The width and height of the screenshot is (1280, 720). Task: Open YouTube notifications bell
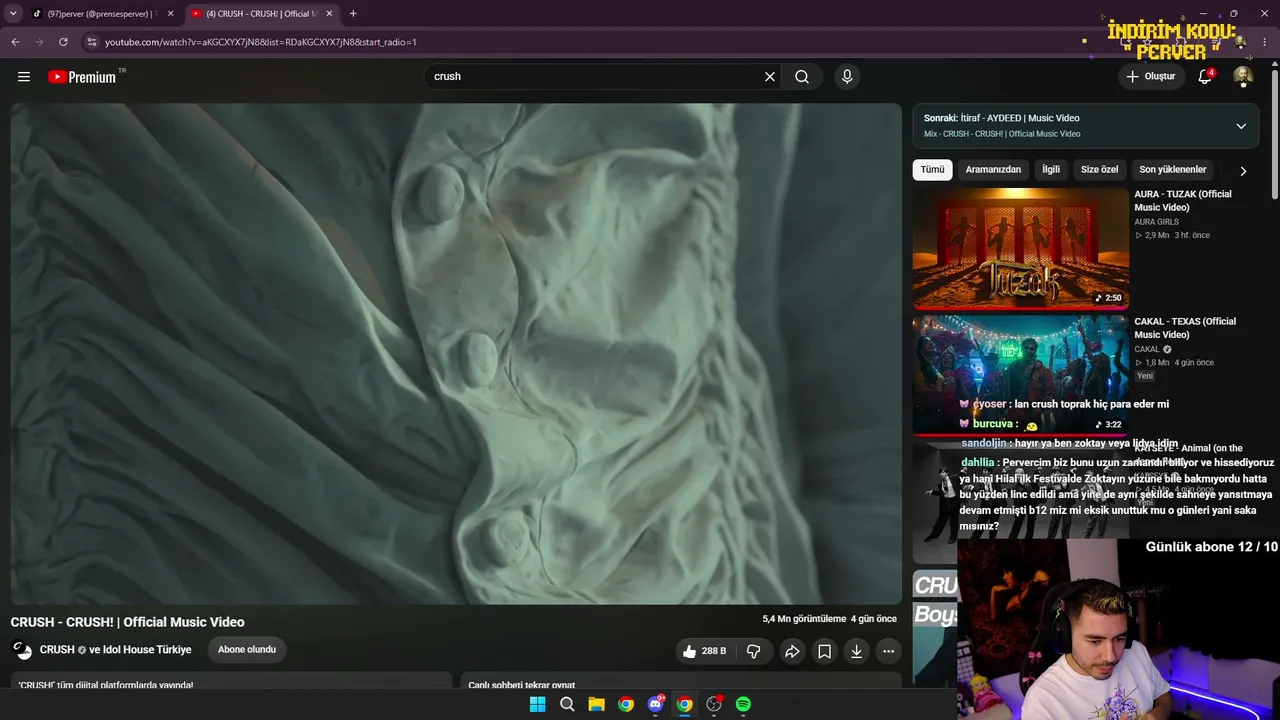click(x=1205, y=77)
